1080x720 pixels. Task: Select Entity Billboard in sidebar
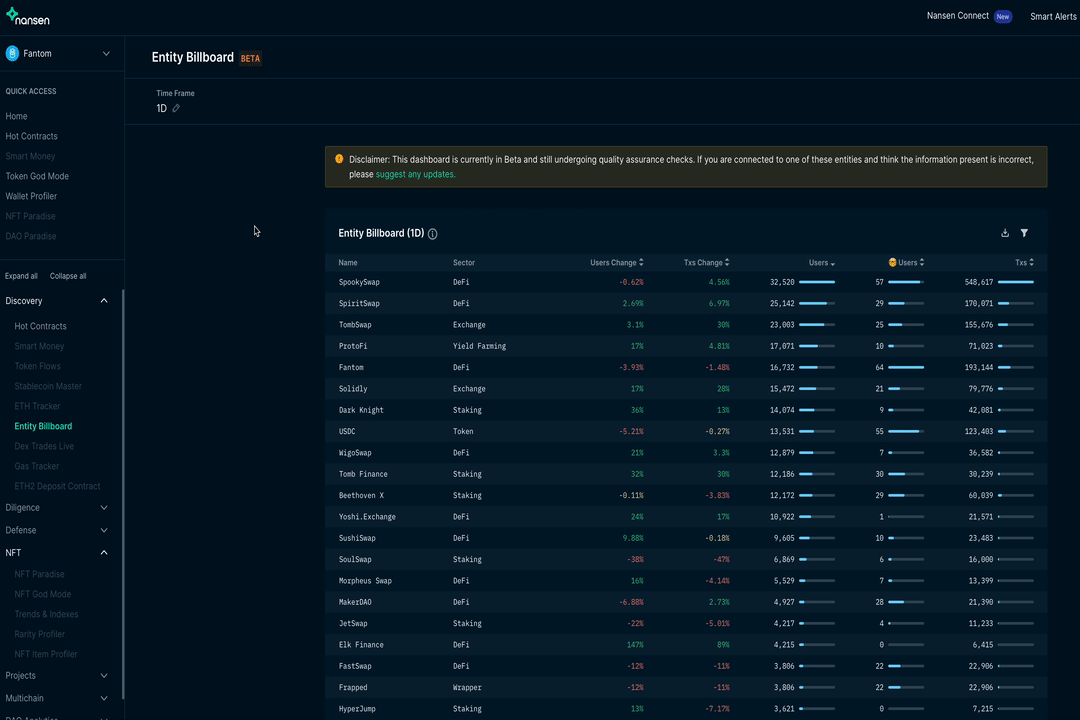point(43,426)
